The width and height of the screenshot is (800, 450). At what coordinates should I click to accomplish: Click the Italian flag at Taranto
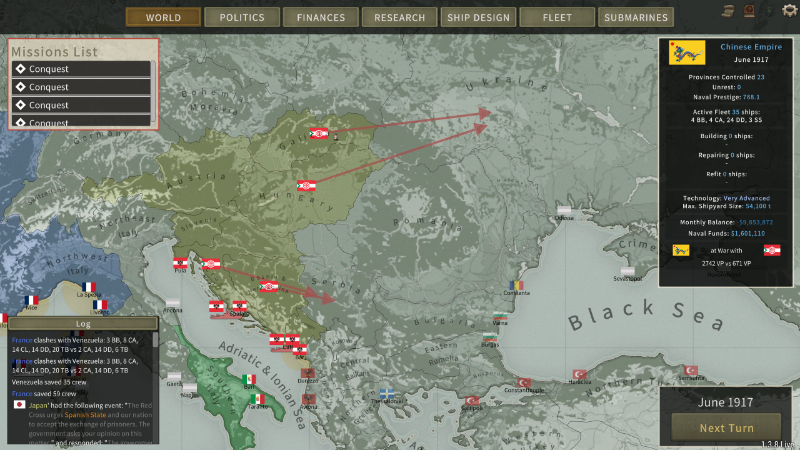[258, 398]
